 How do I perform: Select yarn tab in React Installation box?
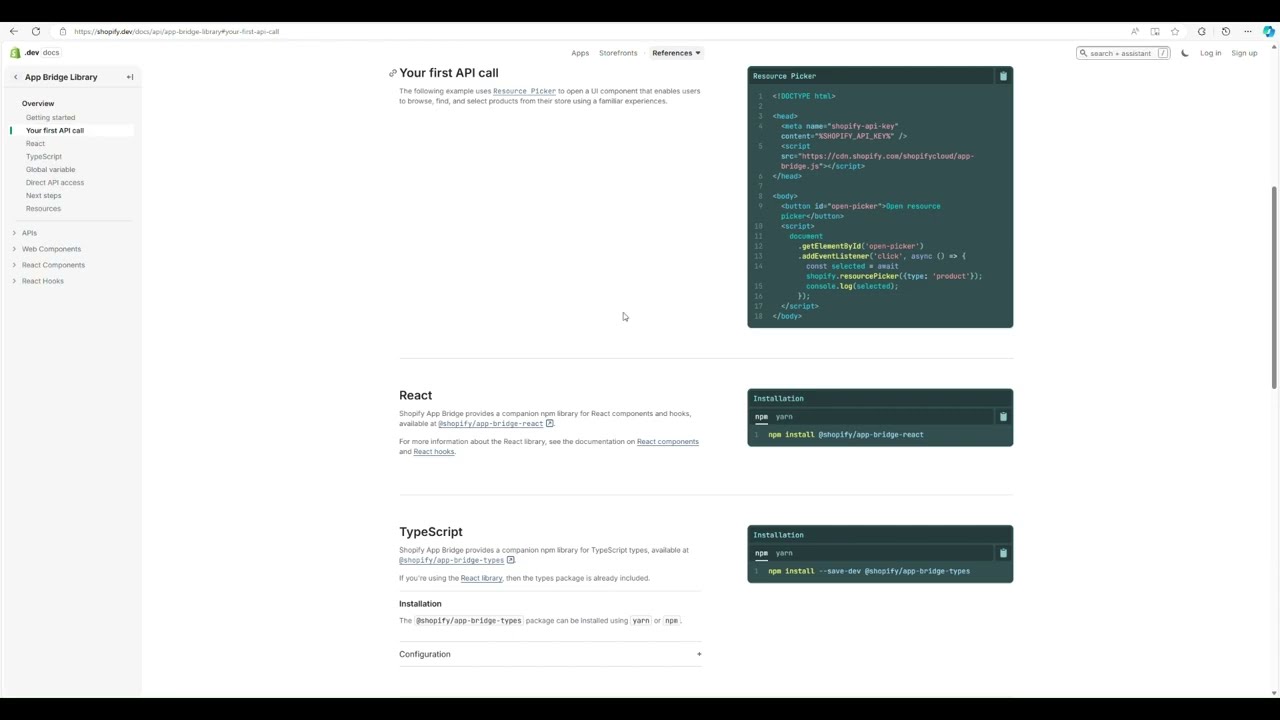click(x=784, y=417)
